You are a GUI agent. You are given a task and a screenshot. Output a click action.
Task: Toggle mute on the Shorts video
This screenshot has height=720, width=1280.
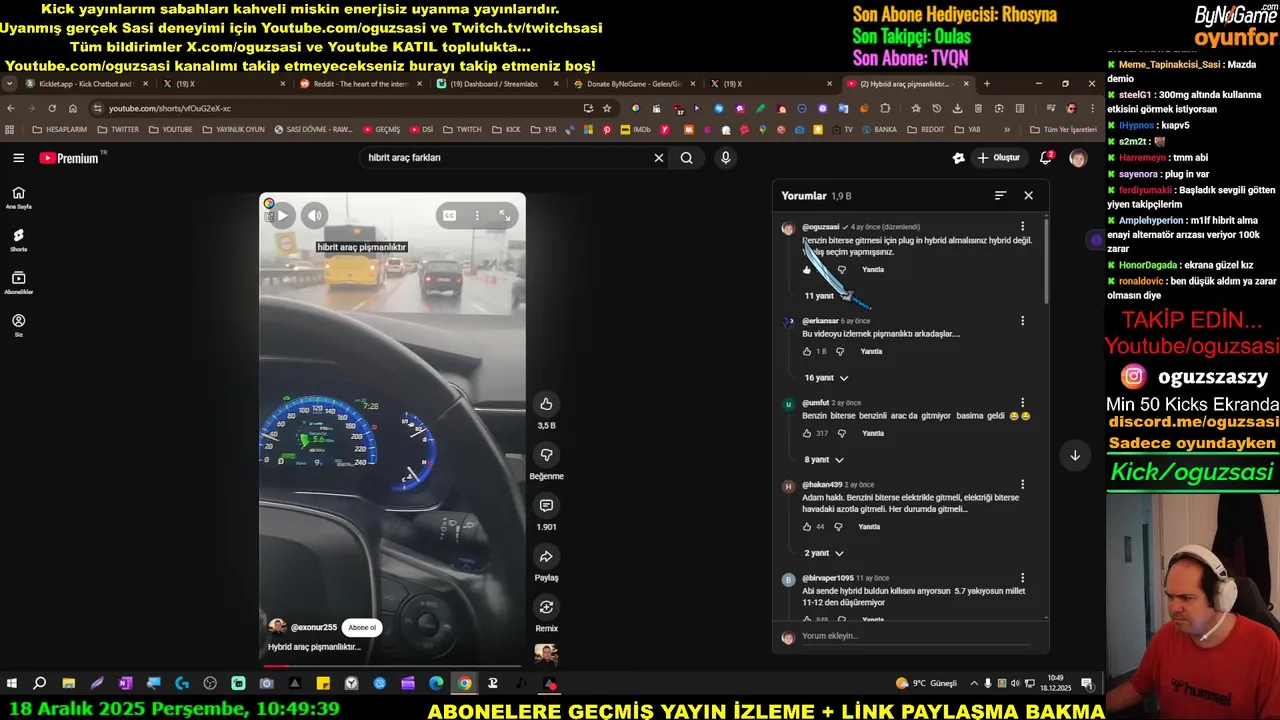pos(315,215)
